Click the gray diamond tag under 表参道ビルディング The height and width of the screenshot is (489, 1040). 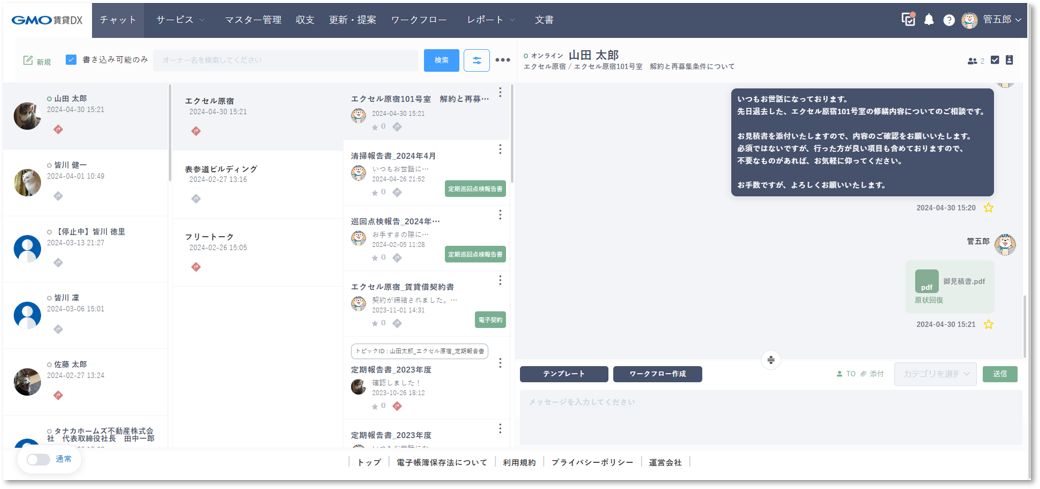[x=196, y=198]
